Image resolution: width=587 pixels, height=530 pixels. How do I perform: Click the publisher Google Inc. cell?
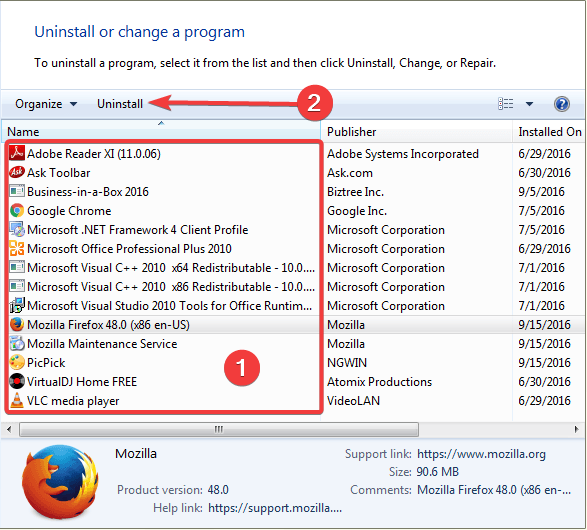[357, 211]
